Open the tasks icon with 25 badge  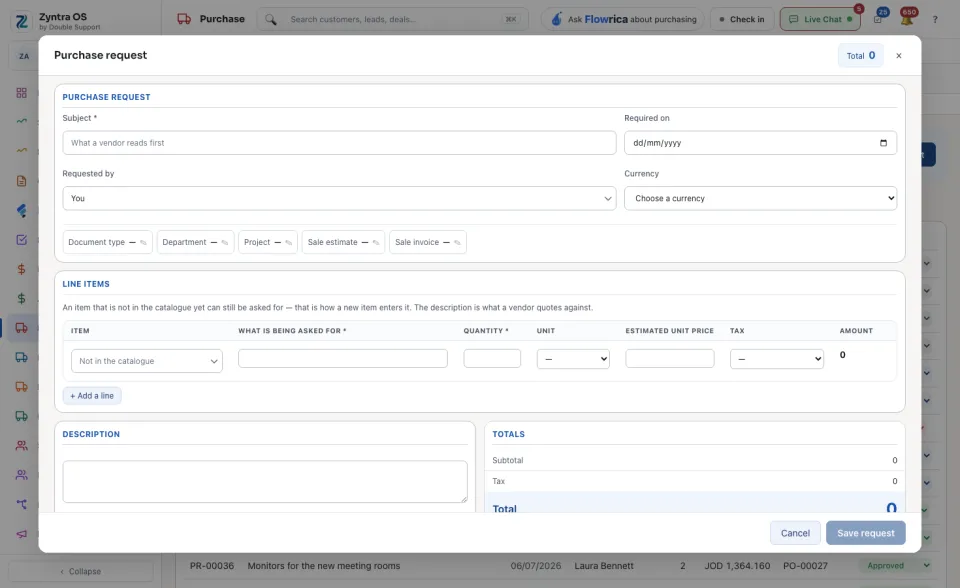click(879, 18)
